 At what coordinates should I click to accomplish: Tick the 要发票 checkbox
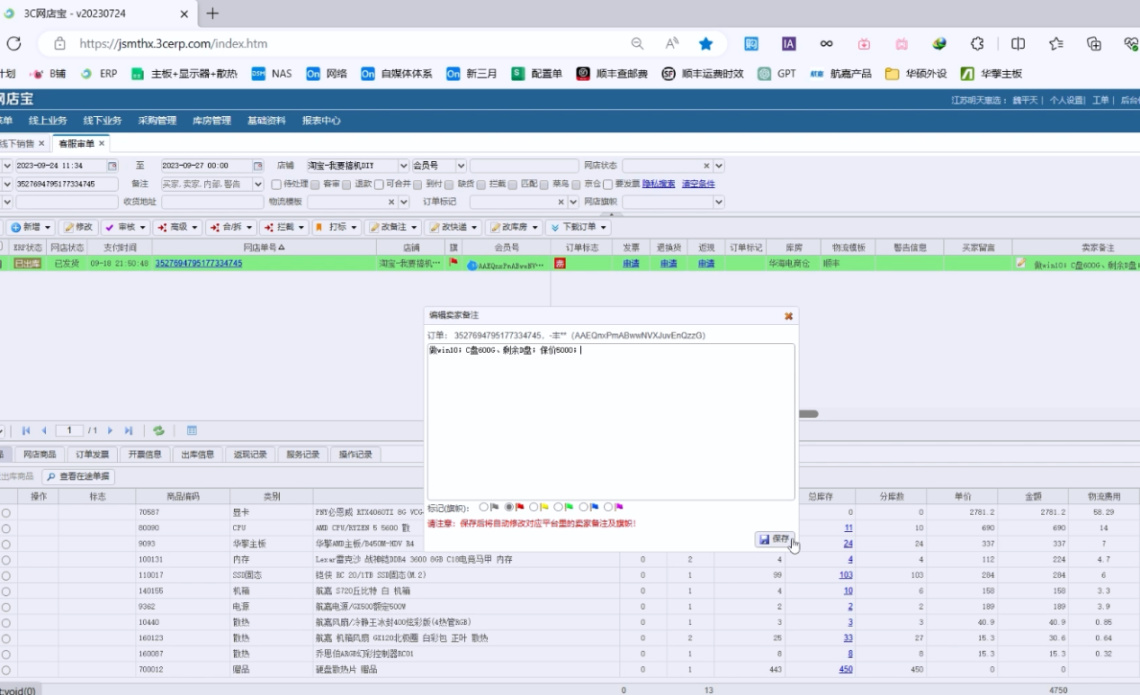tap(608, 184)
